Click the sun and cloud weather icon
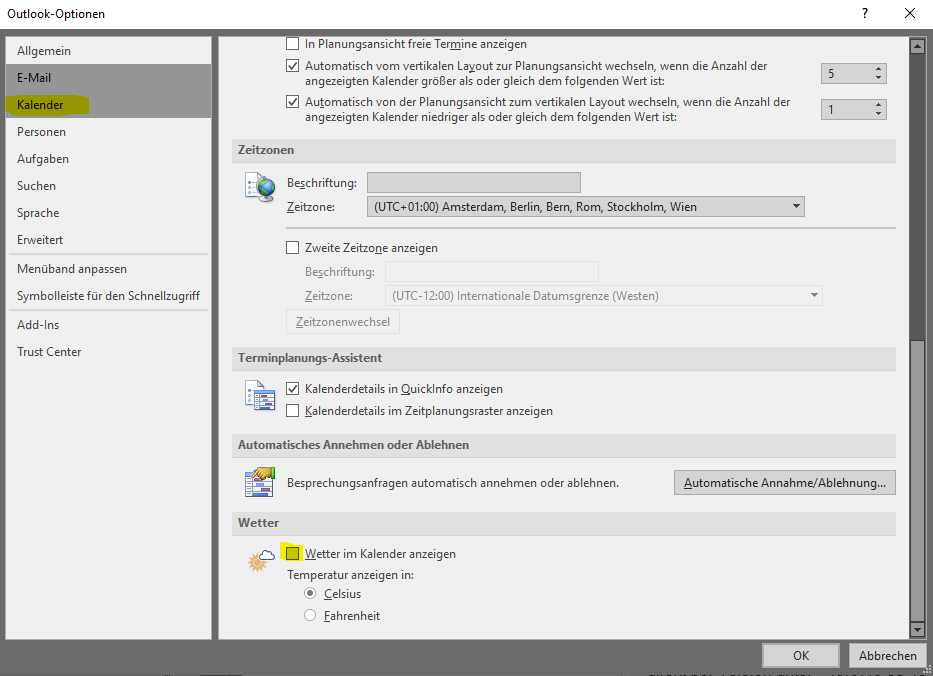 tap(260, 560)
